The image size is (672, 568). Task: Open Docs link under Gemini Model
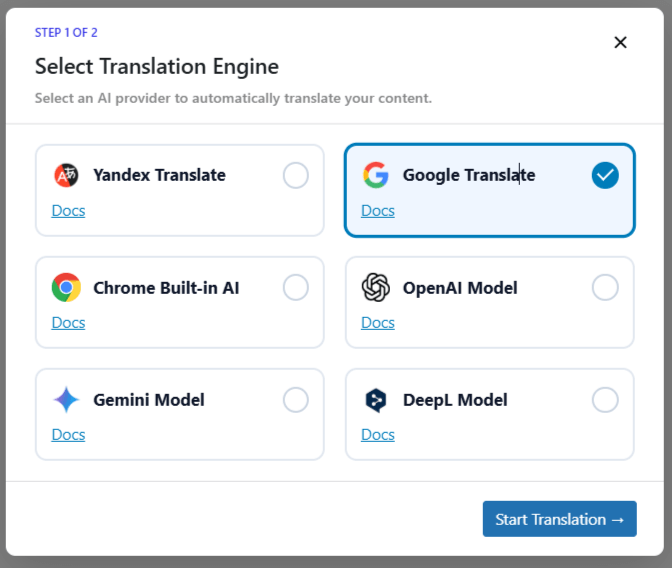pyautogui.click(x=68, y=435)
